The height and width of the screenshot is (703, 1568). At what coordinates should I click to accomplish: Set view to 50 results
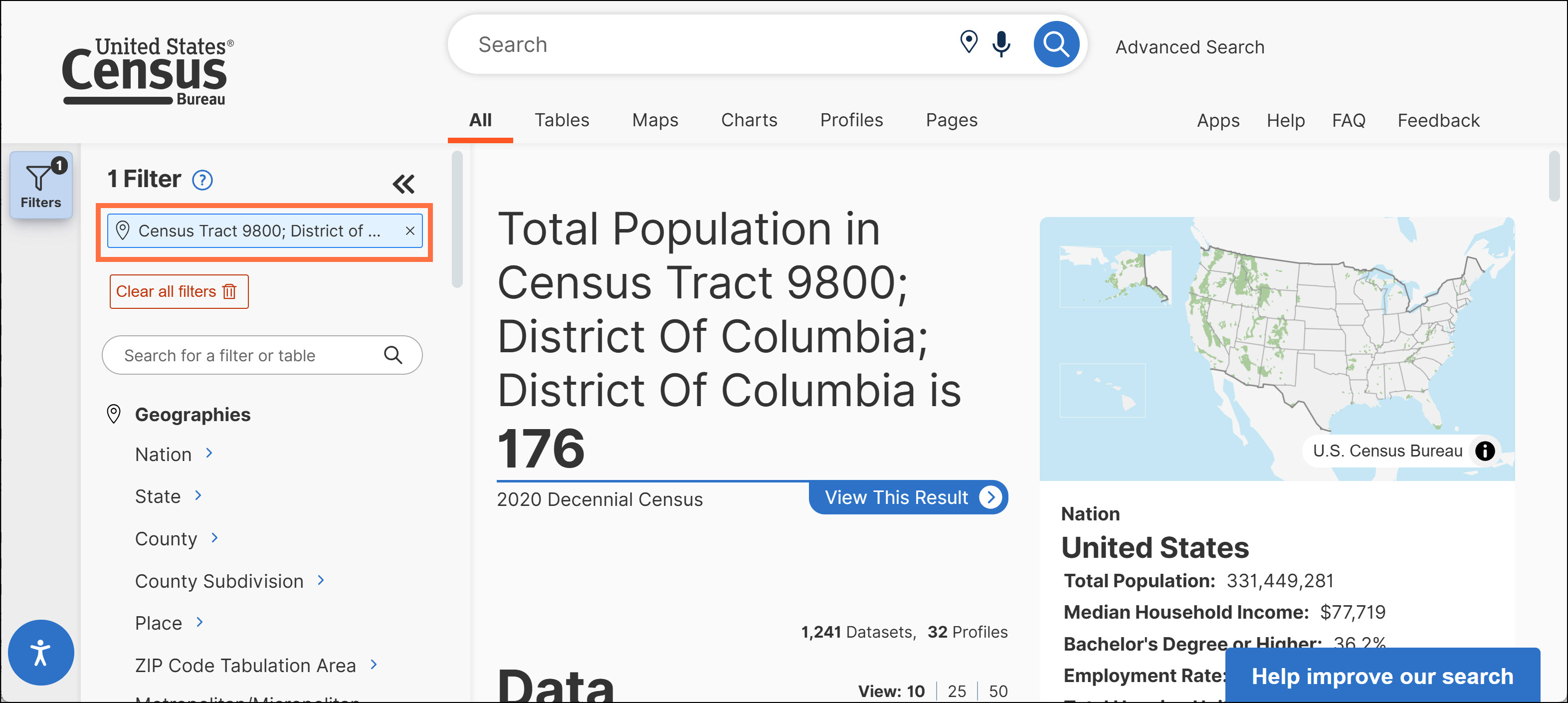pyautogui.click(x=998, y=691)
